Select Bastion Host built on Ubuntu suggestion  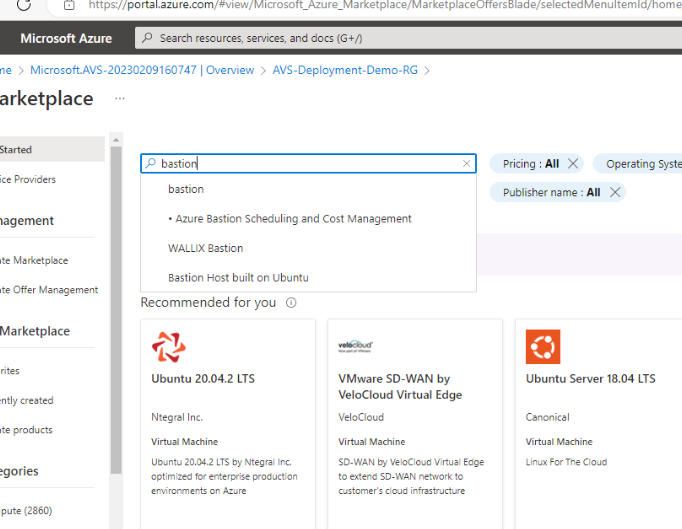pos(238,277)
